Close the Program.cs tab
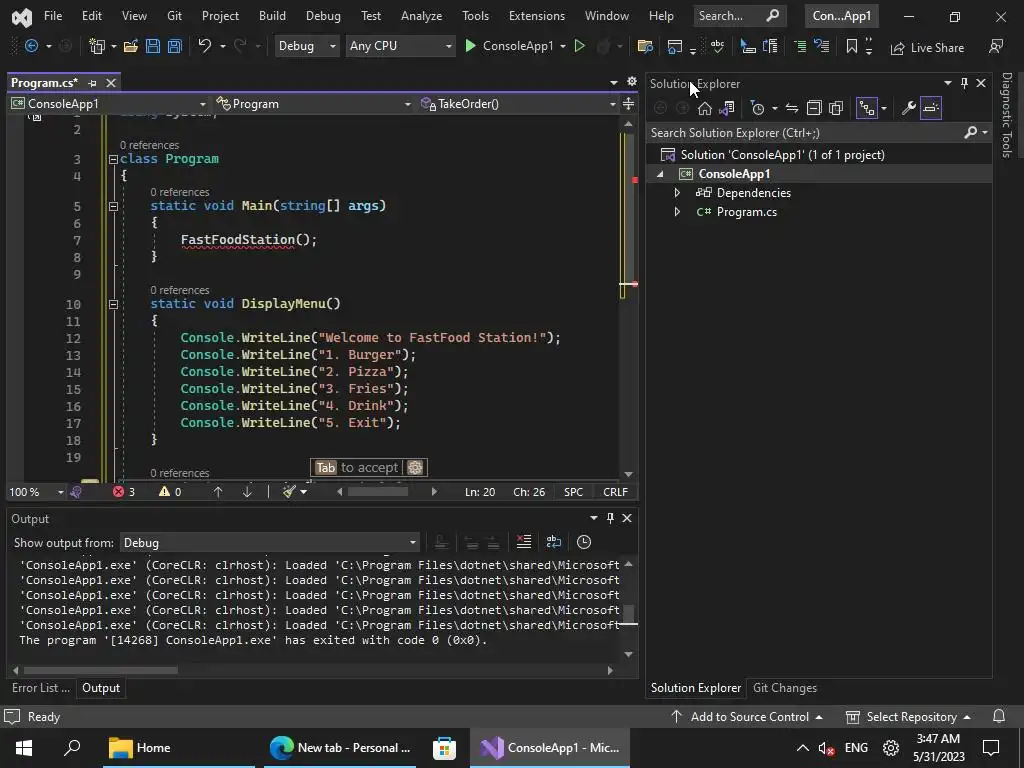Screen dimensions: 1024x768 click(x=111, y=83)
